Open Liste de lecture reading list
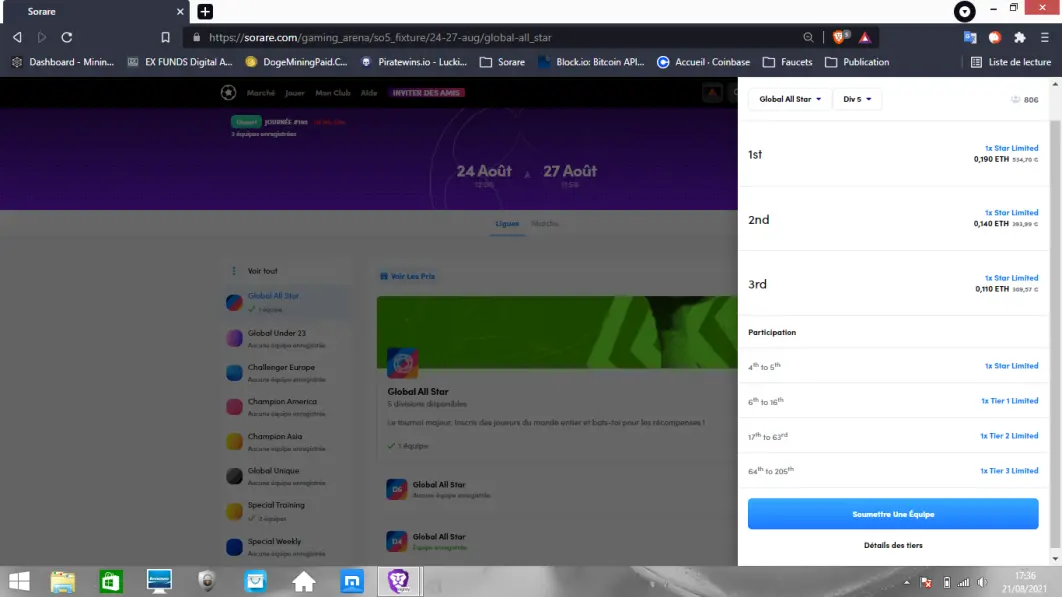Image resolution: width=1062 pixels, height=597 pixels. 1011,62
